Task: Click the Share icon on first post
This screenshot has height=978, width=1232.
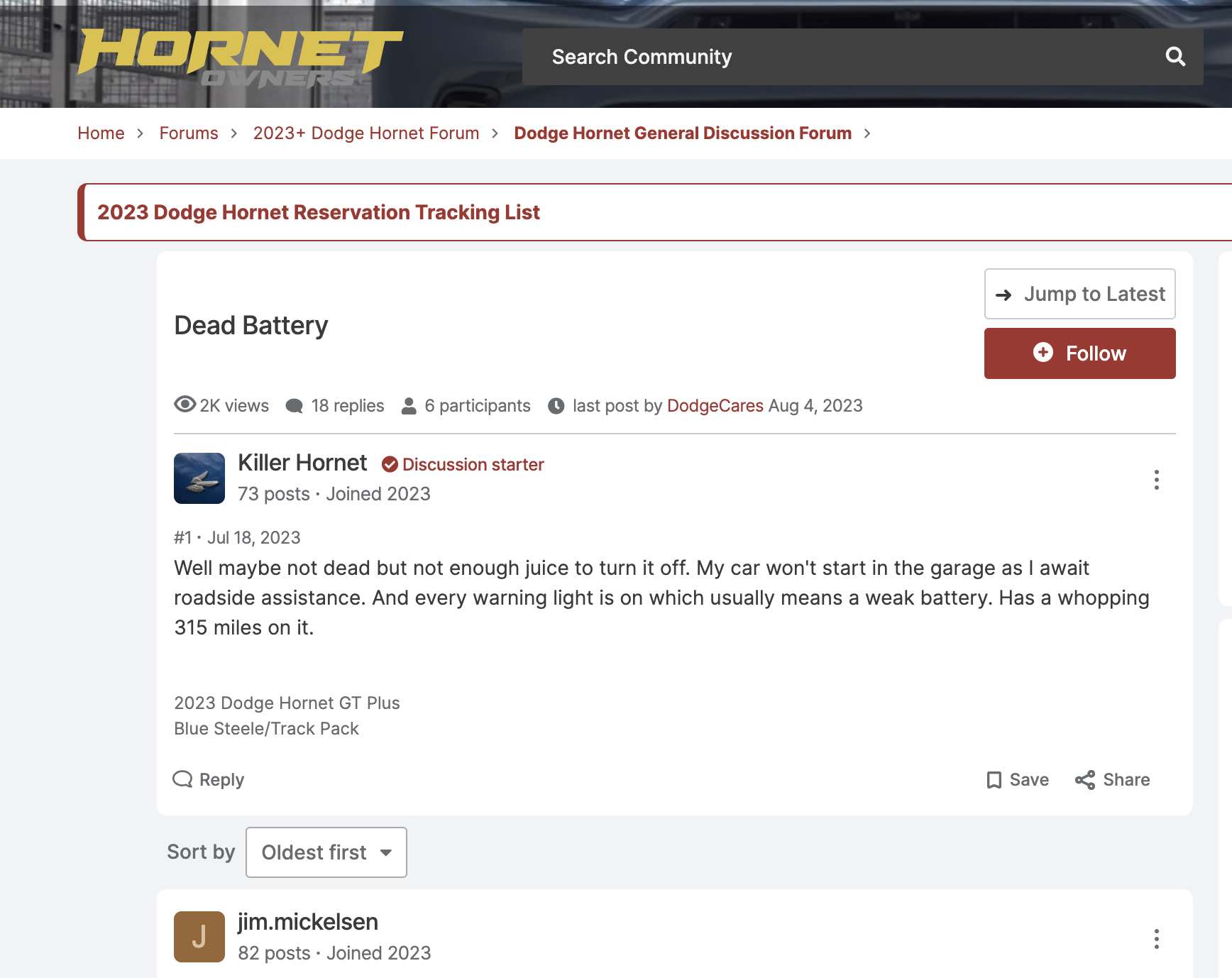Action: (x=1084, y=780)
